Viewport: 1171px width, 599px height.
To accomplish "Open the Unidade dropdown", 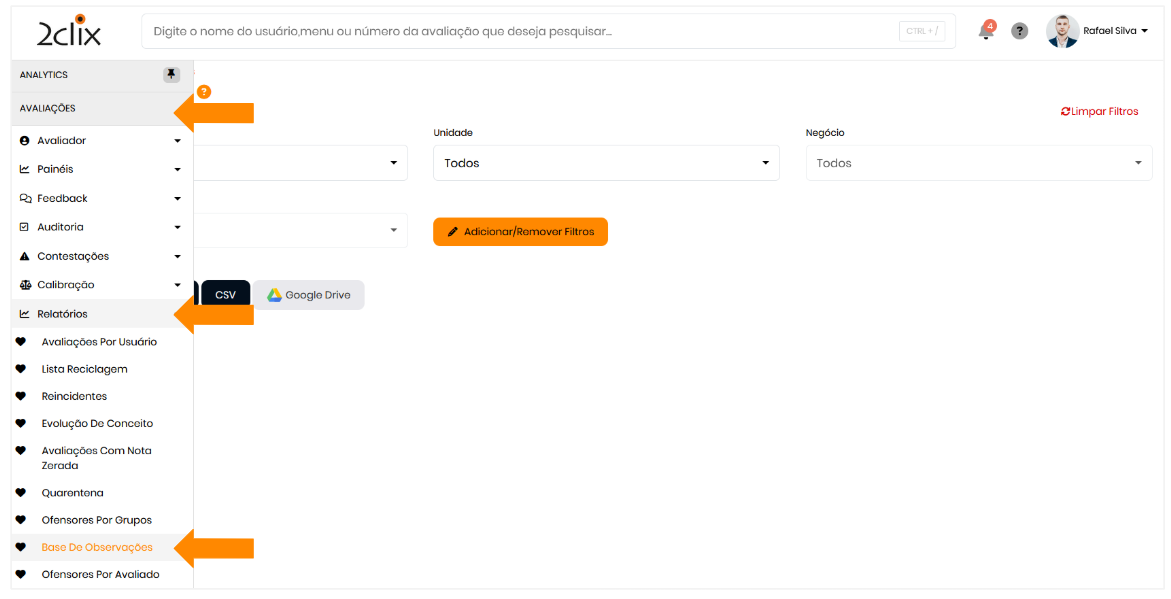I will [606, 163].
